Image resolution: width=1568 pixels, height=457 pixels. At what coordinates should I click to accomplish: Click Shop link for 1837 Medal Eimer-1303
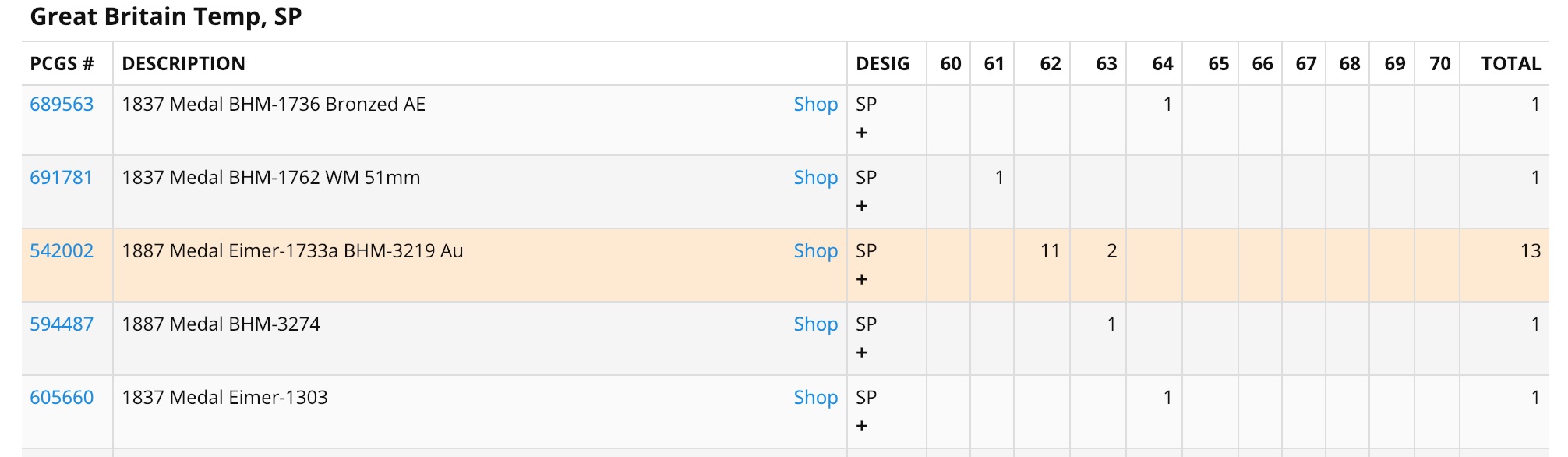pyautogui.click(x=815, y=398)
